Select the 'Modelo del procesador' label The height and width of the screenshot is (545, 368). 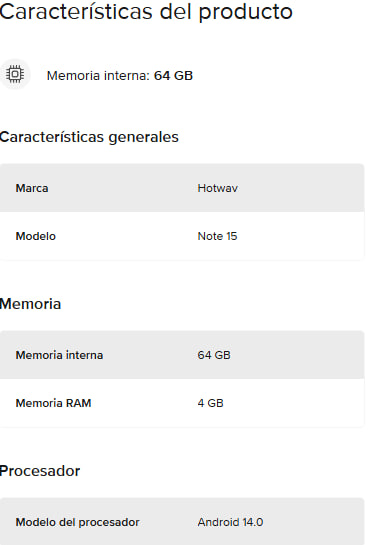tap(77, 522)
